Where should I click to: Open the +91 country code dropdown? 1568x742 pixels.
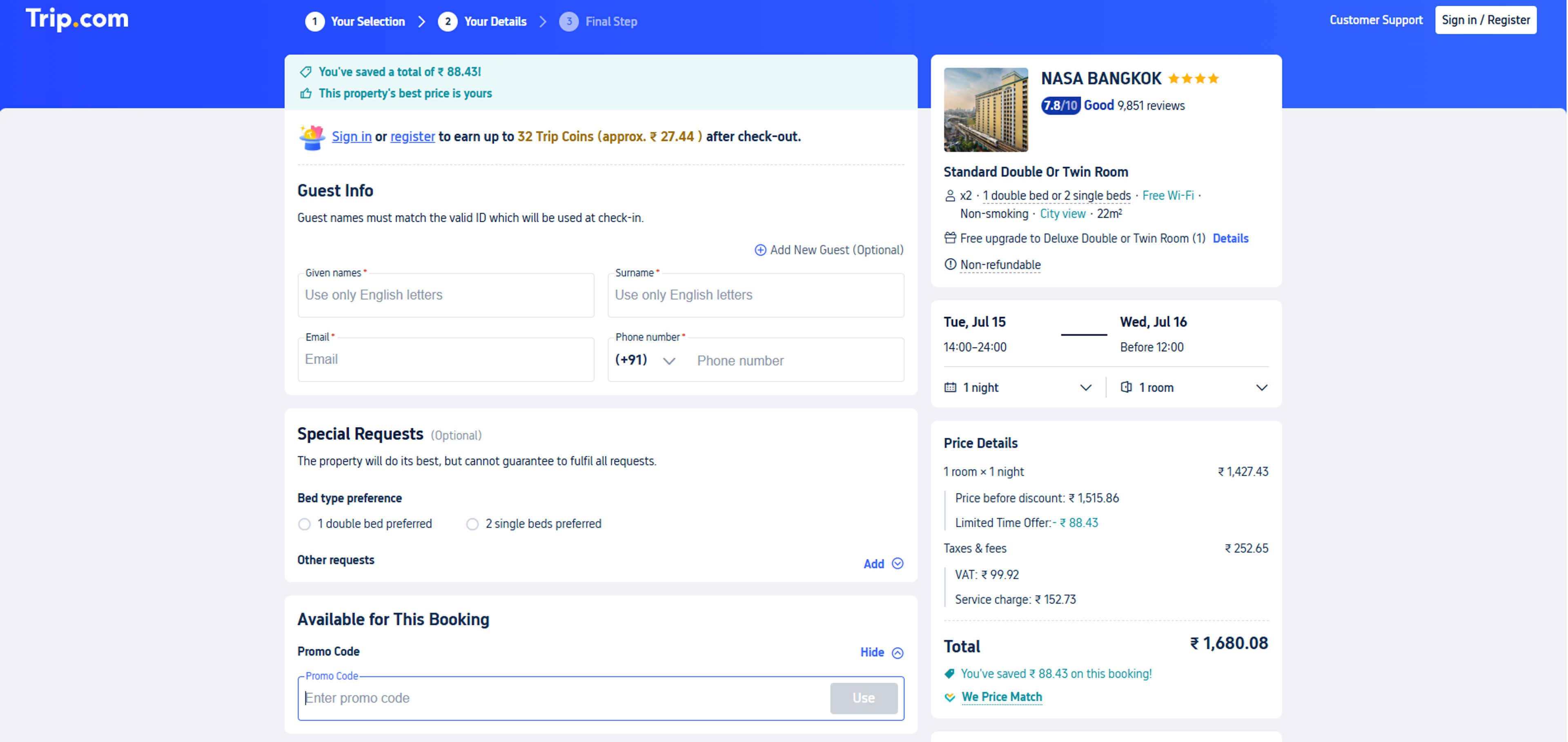tap(645, 360)
